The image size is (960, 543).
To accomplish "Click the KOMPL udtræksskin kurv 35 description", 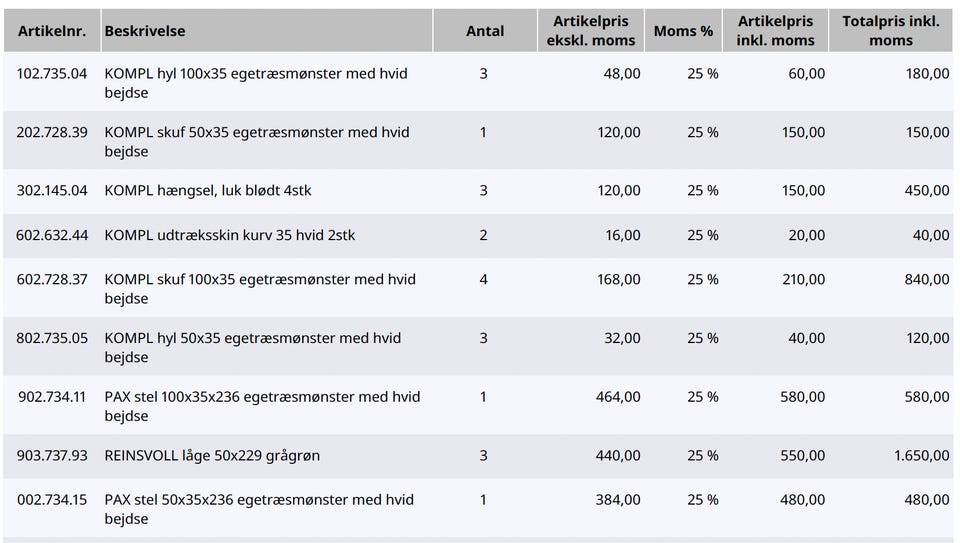I will (x=230, y=236).
